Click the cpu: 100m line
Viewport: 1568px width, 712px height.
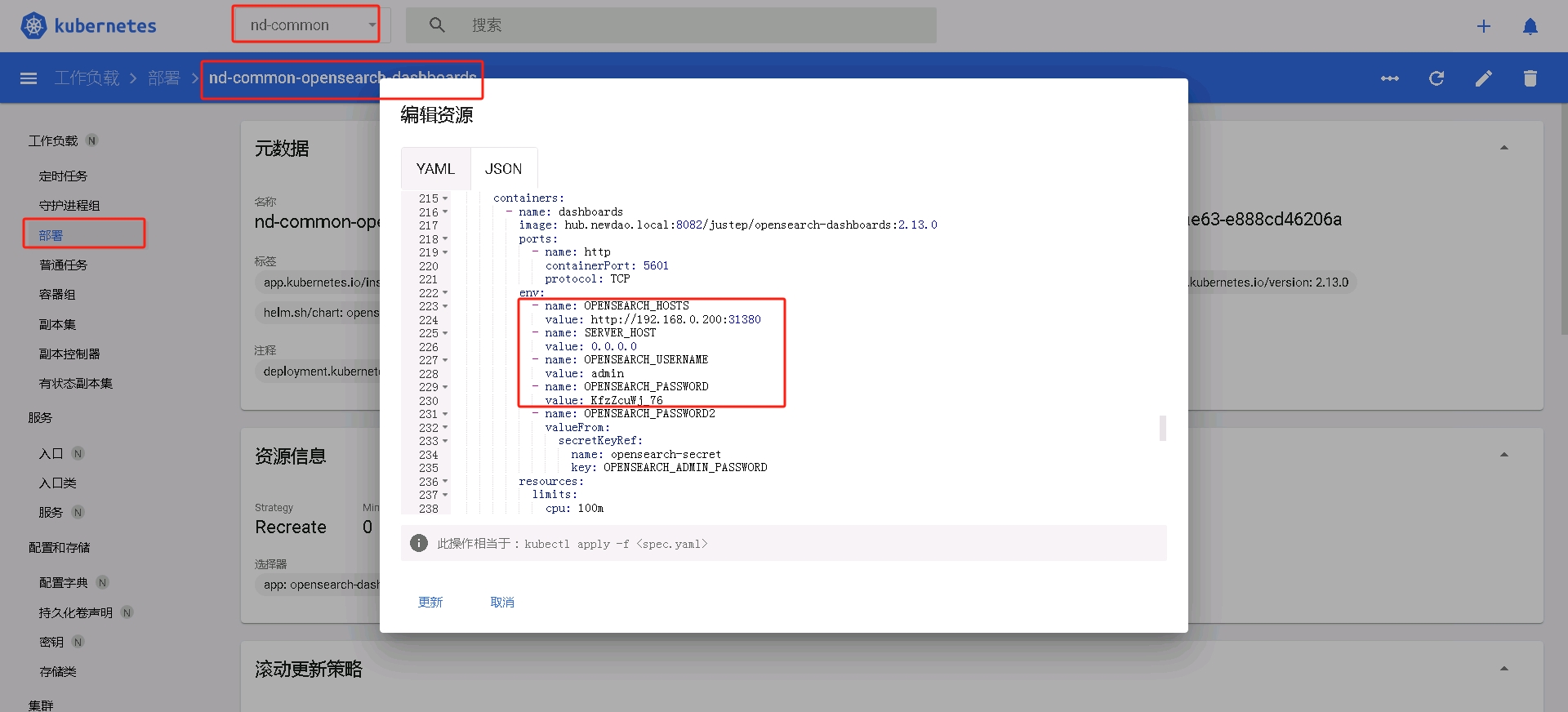point(575,509)
